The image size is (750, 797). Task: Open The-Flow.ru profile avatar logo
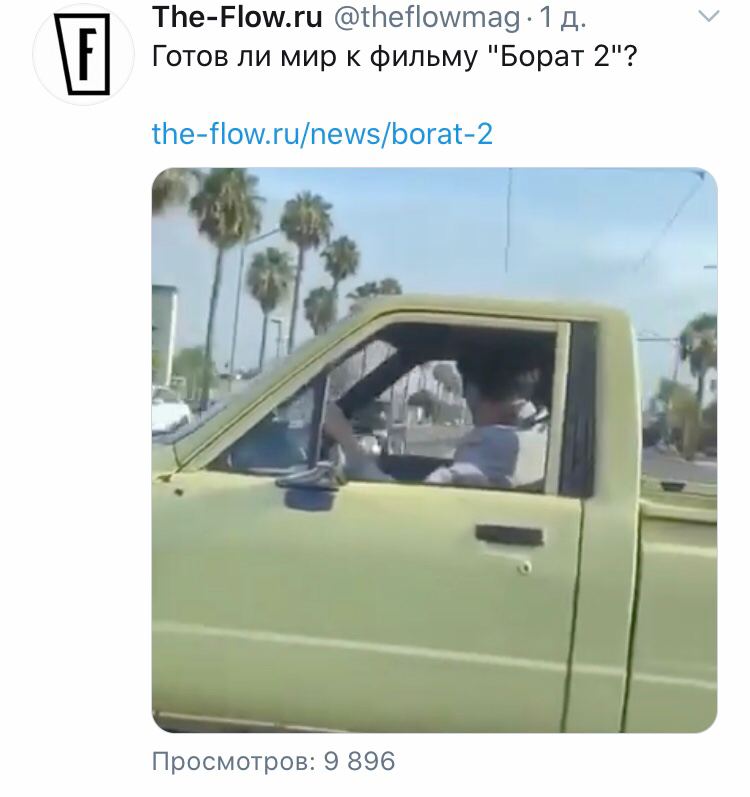click(83, 53)
